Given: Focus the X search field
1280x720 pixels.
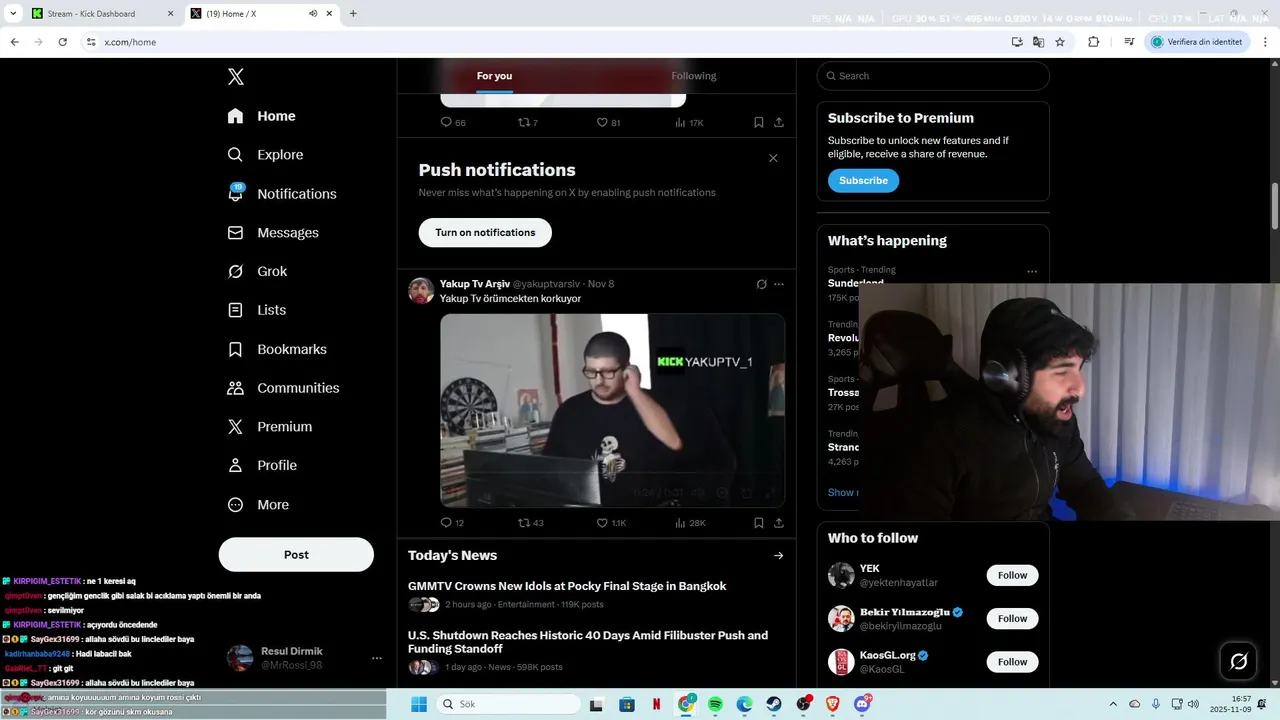Looking at the screenshot, I should coord(933,76).
